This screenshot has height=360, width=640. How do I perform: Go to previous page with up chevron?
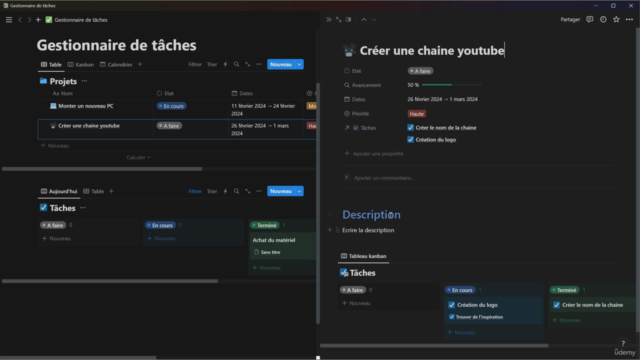pyautogui.click(x=364, y=19)
